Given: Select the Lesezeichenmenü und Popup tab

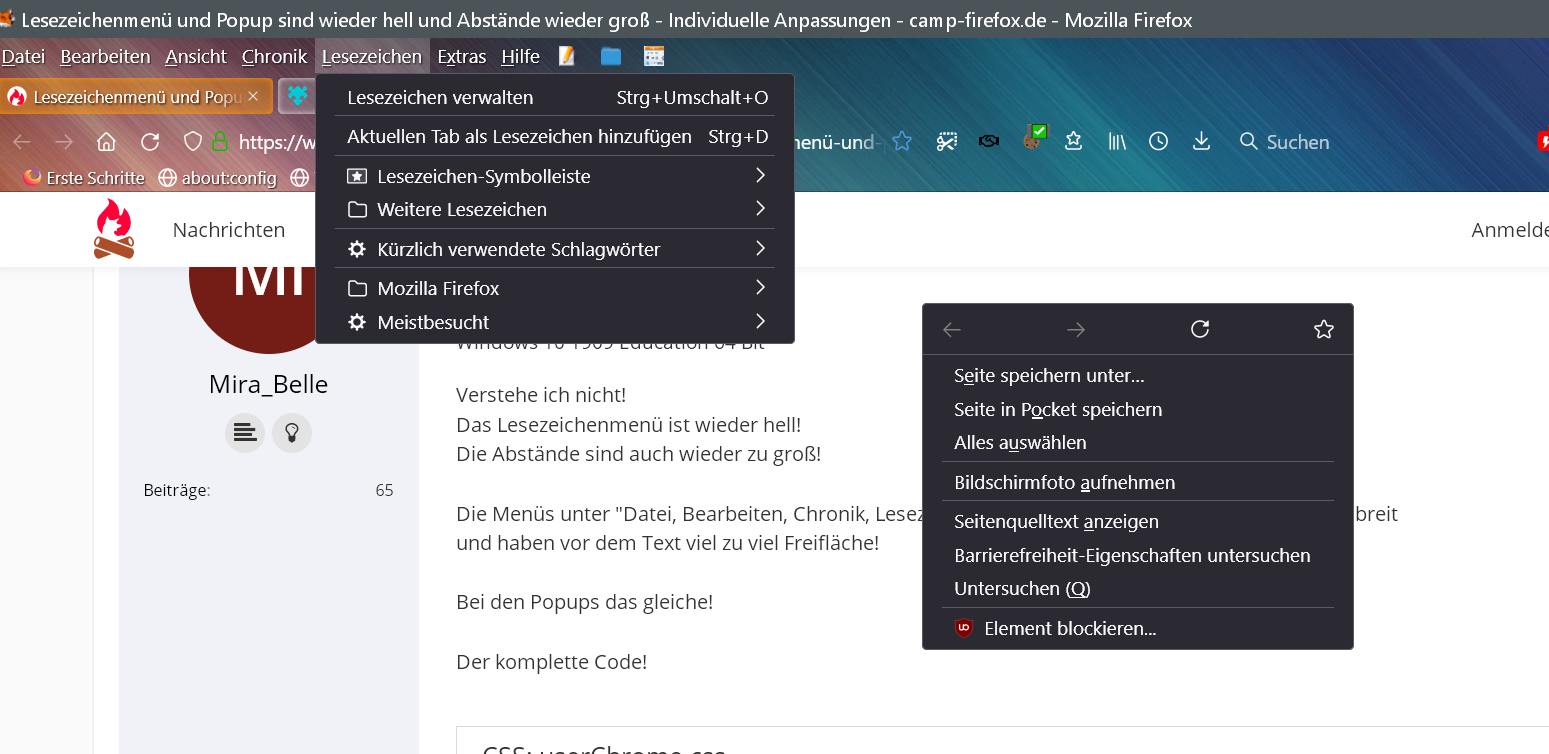Looking at the screenshot, I should [137, 97].
